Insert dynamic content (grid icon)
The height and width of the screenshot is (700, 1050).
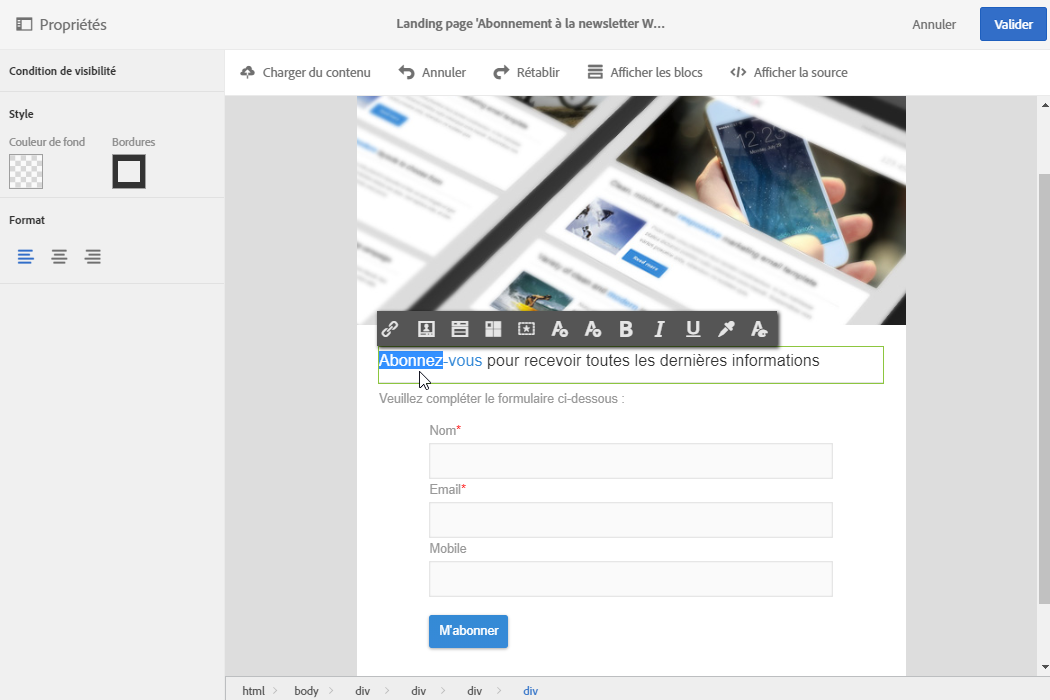click(493, 329)
